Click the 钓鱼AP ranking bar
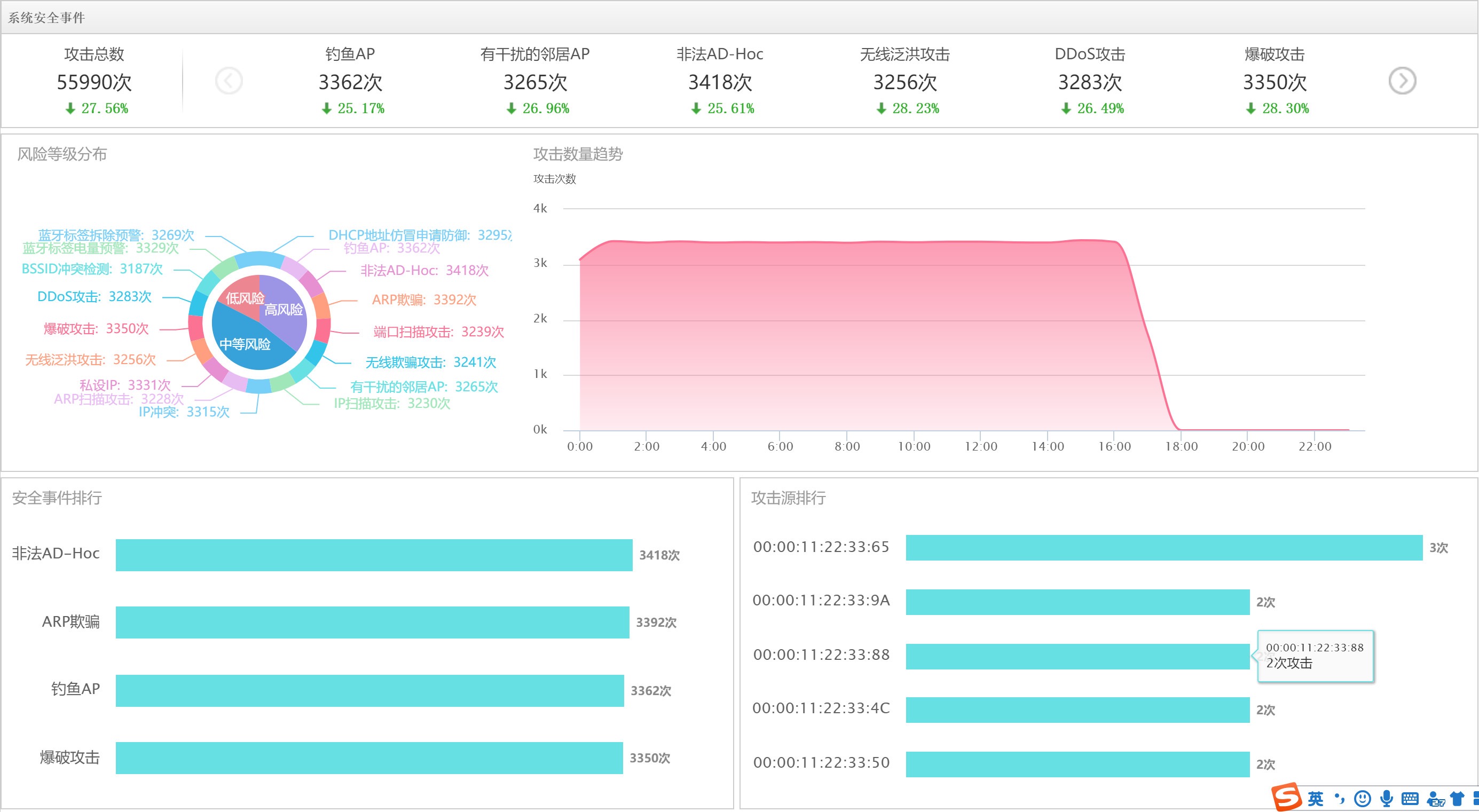The width and height of the screenshot is (1479, 812). click(369, 690)
